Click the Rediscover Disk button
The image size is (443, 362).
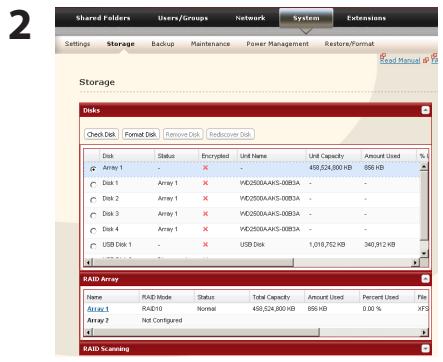coord(230,134)
